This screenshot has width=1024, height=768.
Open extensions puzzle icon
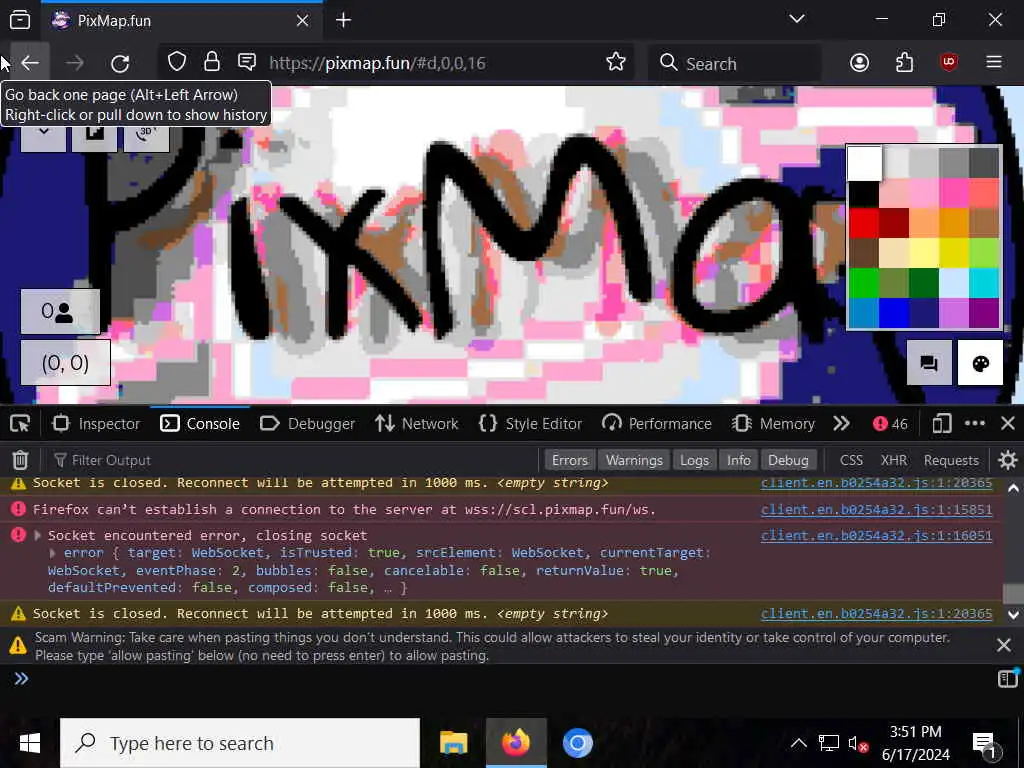(904, 63)
